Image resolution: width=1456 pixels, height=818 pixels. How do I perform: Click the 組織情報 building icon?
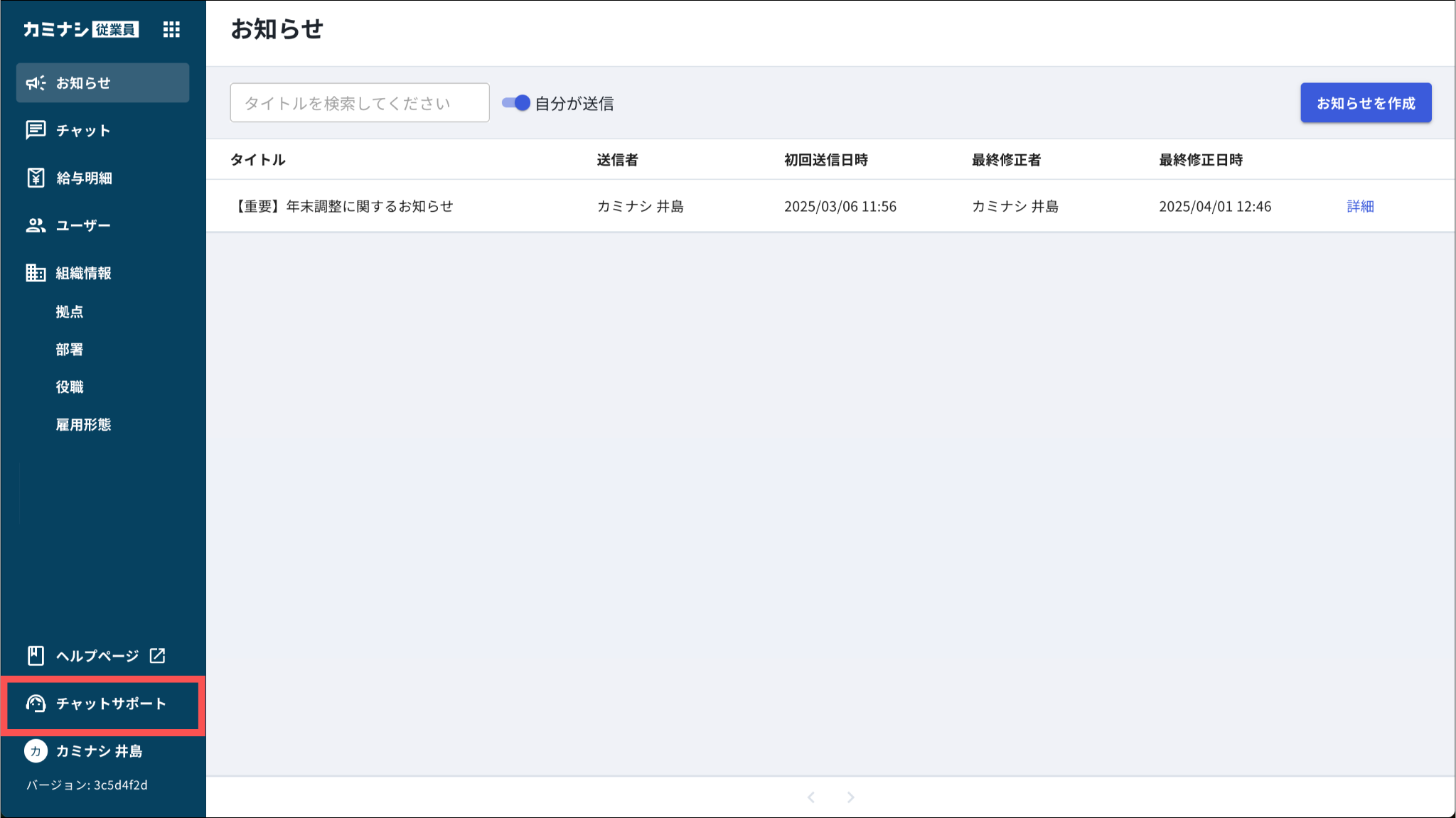(x=36, y=273)
